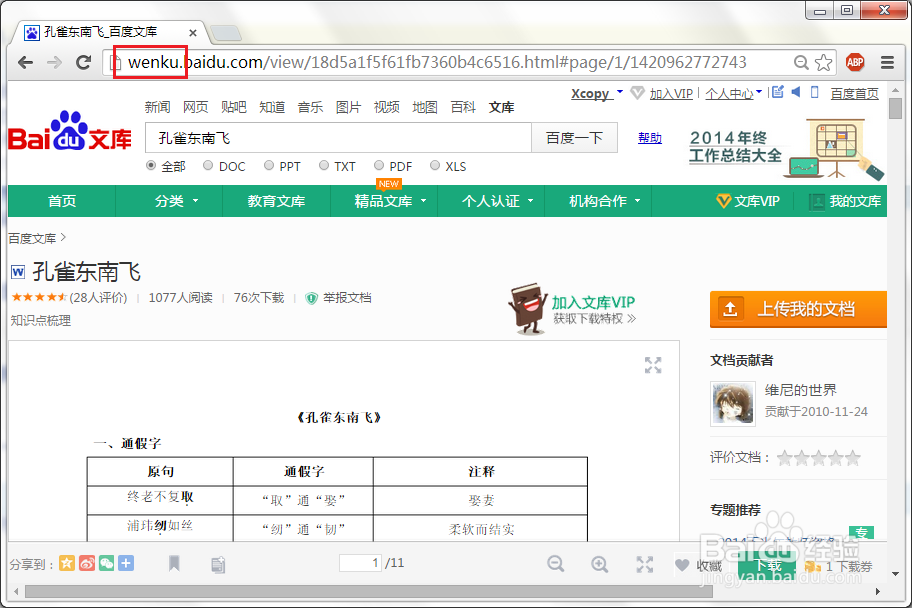Click the browser back arrow
Image resolution: width=912 pixels, height=608 pixels.
(x=25, y=62)
